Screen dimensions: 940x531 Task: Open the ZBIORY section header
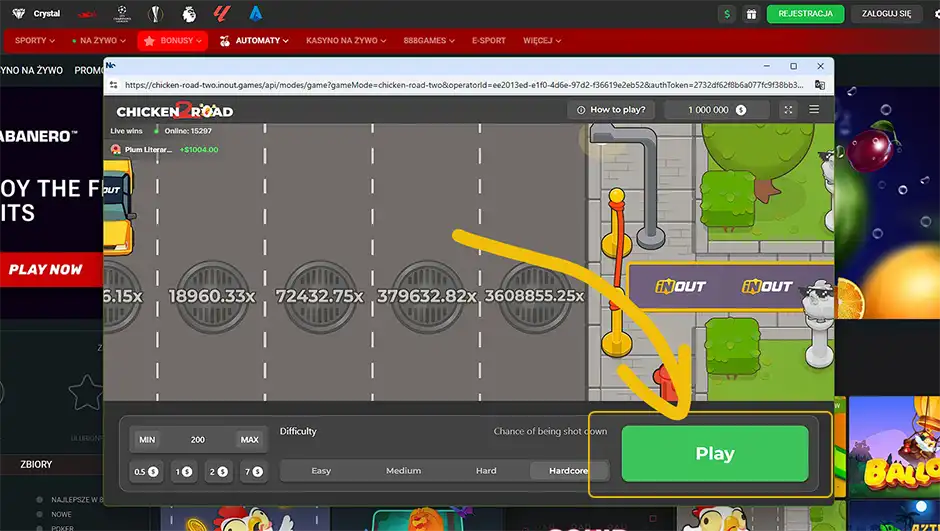[37, 464]
